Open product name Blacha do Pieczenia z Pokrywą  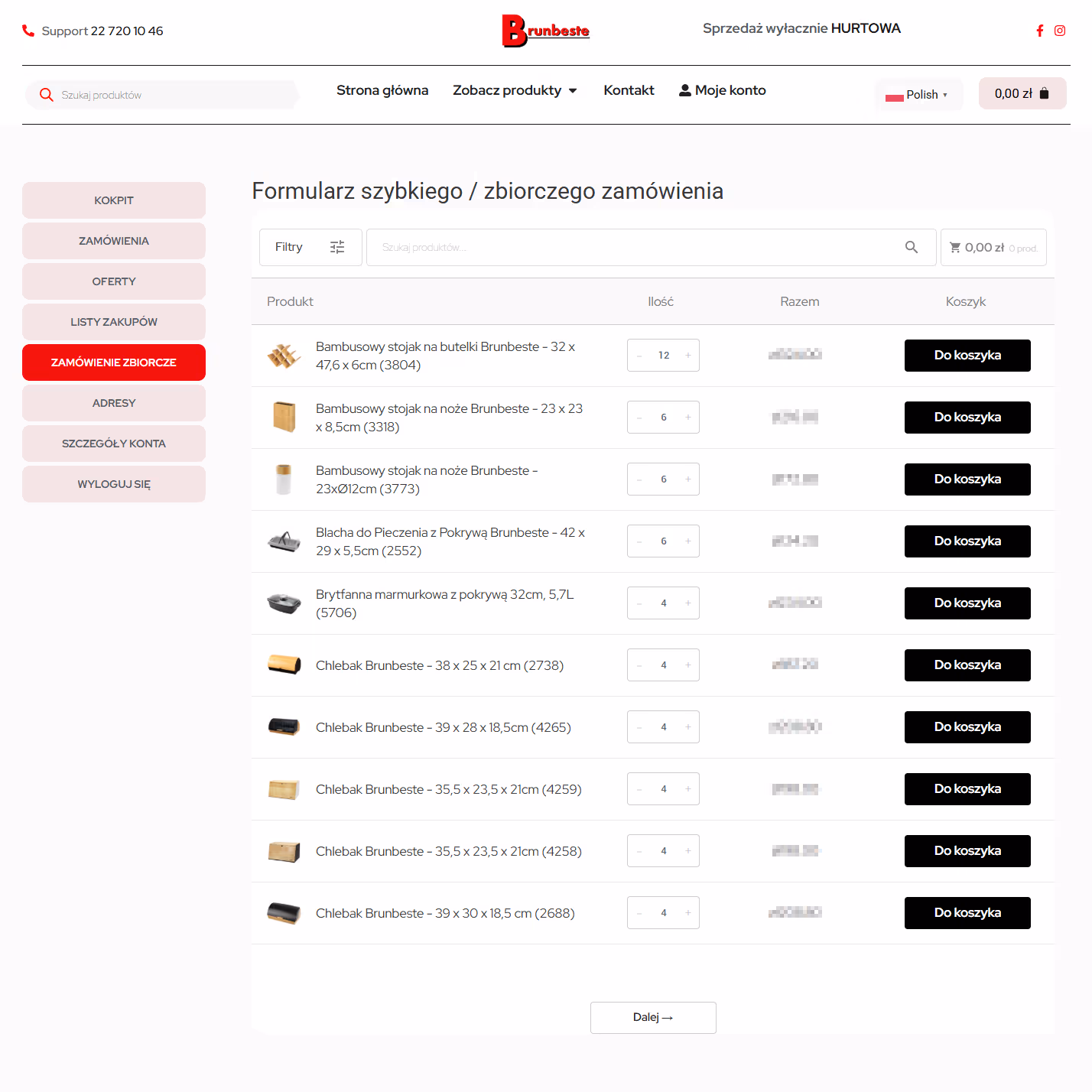coord(450,541)
